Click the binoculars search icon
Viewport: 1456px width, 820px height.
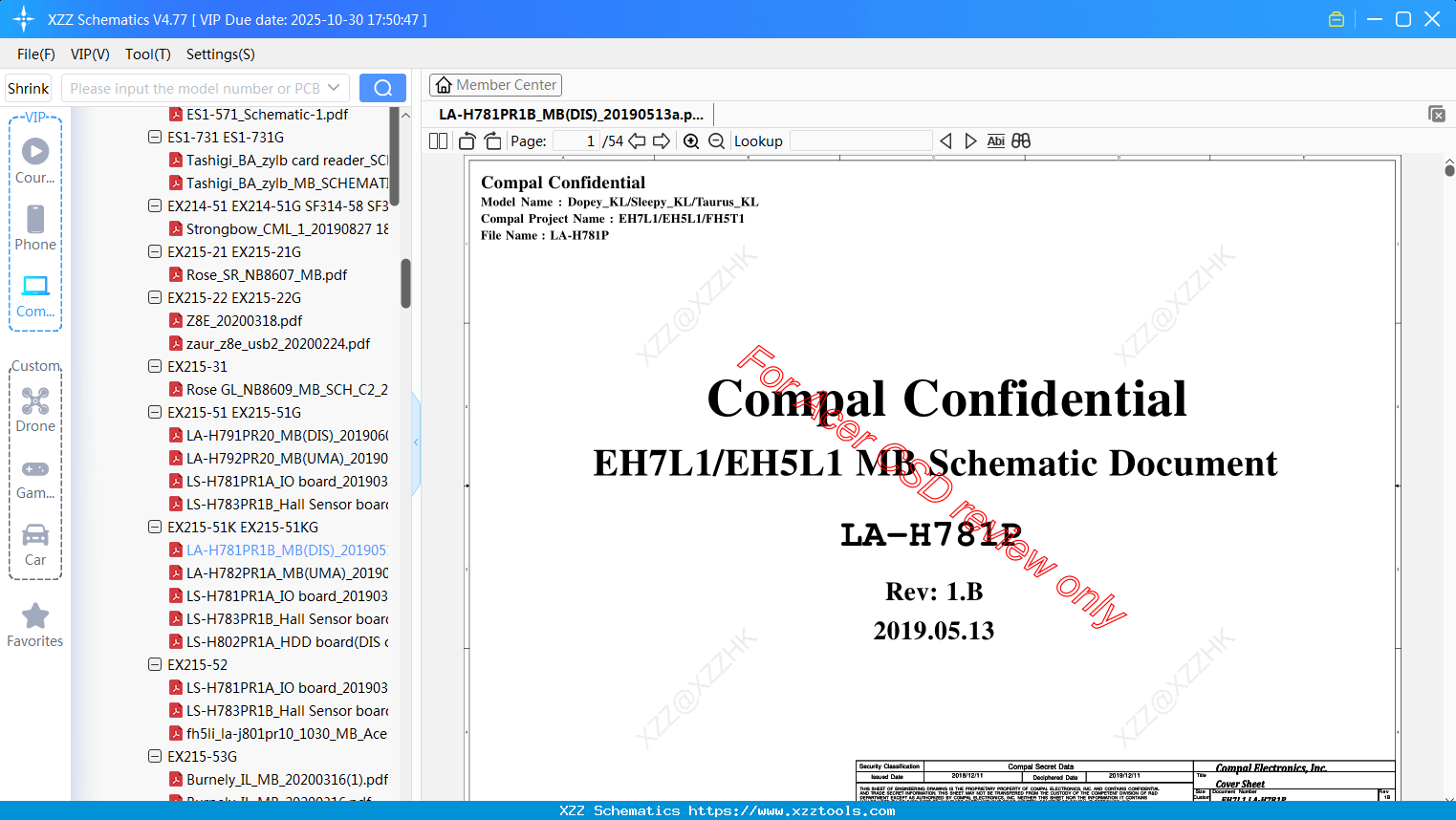1021,141
